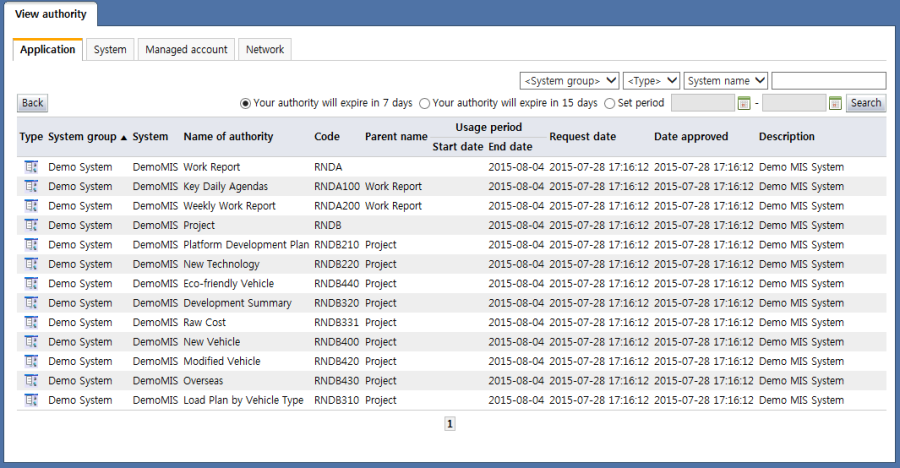The image size is (900, 468).
Task: Click the Back button
Action: pos(33,103)
